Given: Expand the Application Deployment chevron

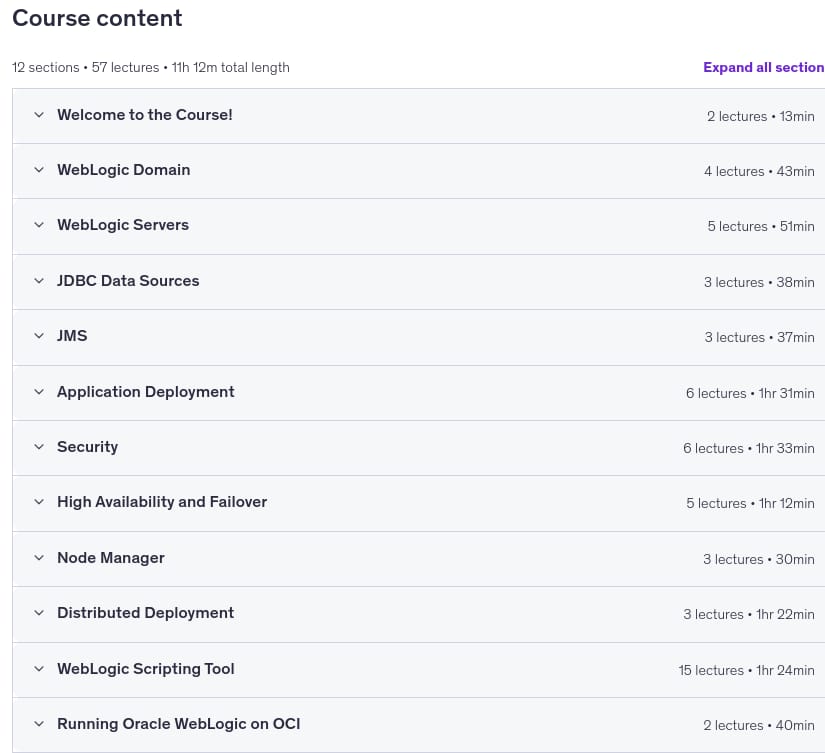Looking at the screenshot, I should (39, 391).
